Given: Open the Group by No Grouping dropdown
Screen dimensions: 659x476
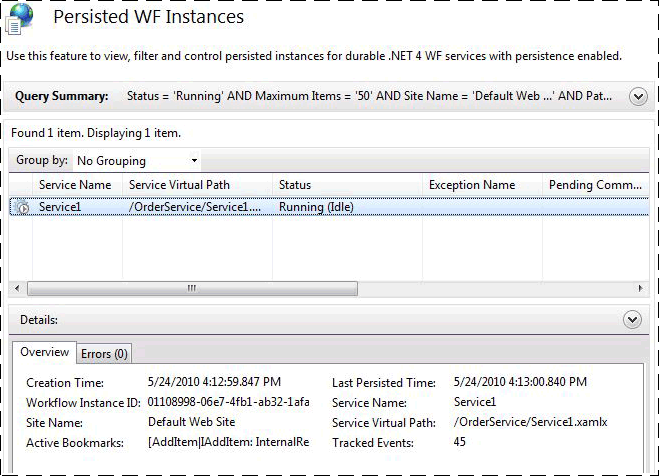Looking at the screenshot, I should (x=137, y=160).
